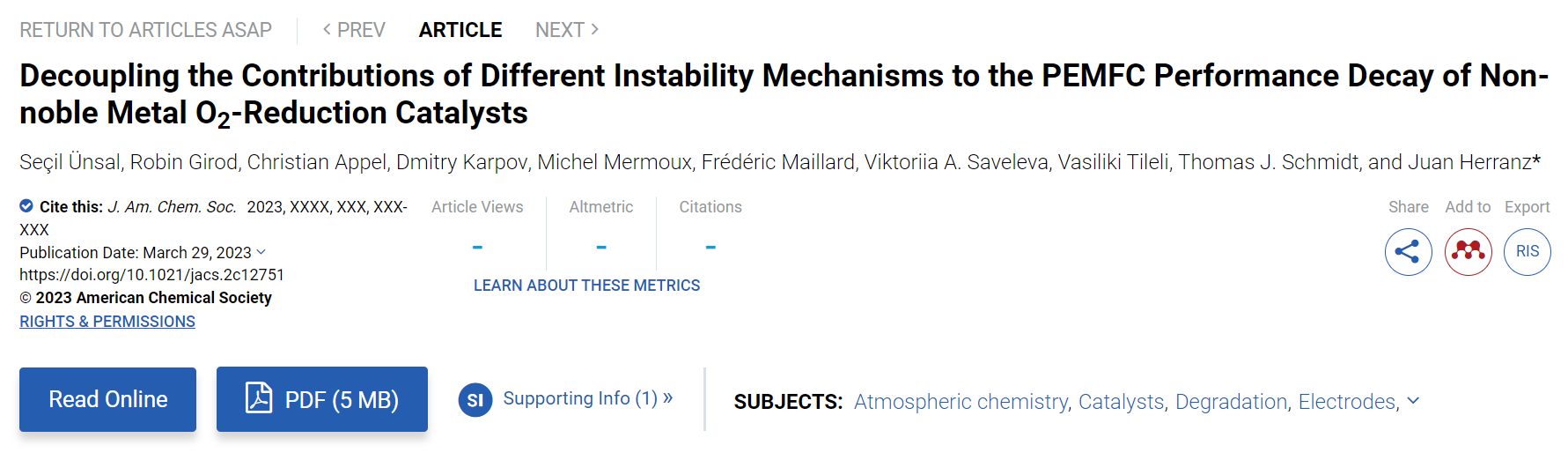This screenshot has height=475, width=1568.
Task: Click the Altmetric score value
Action: [x=601, y=248]
